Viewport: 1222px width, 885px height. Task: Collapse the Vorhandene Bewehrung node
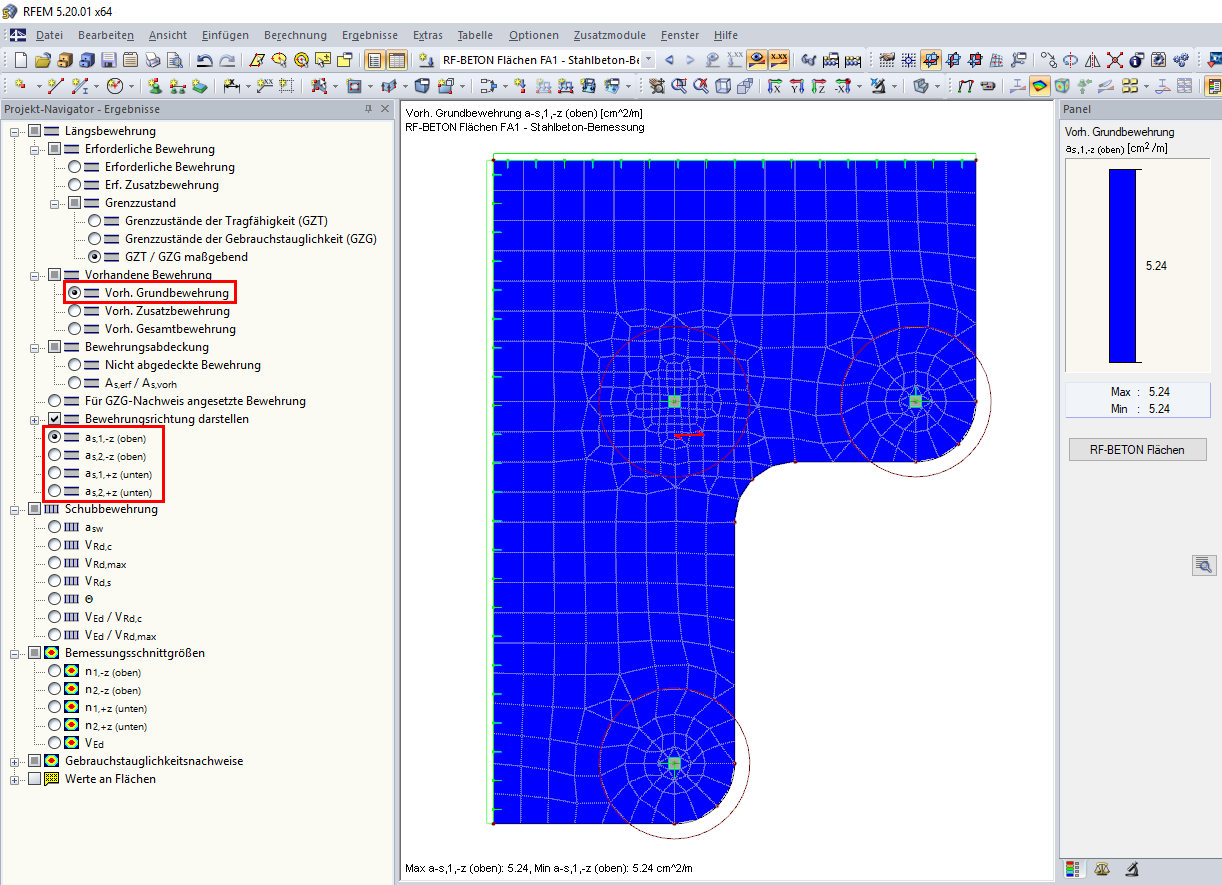[35, 275]
